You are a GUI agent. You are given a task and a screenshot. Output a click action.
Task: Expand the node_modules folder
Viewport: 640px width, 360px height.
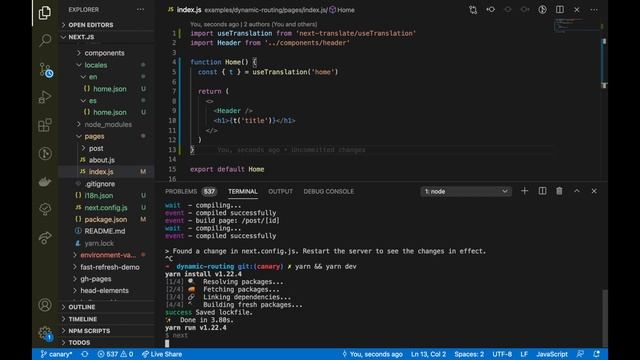pyautogui.click(x=107, y=124)
